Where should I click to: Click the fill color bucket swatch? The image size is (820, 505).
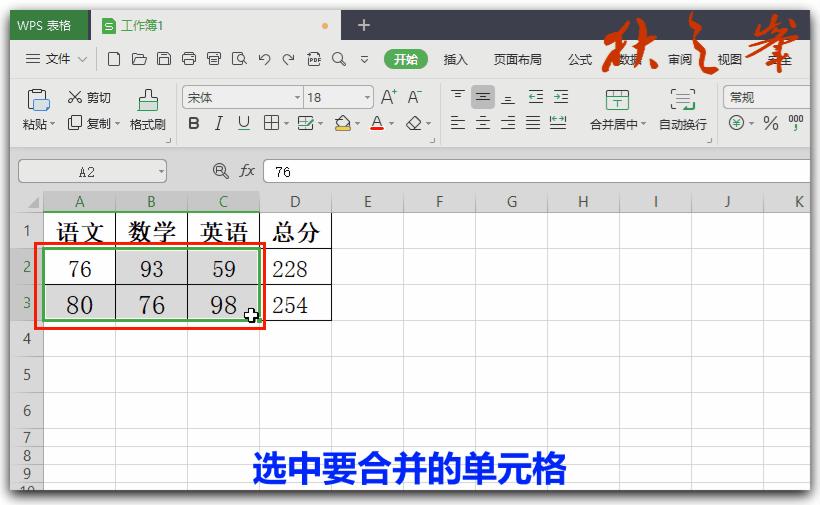[x=343, y=123]
